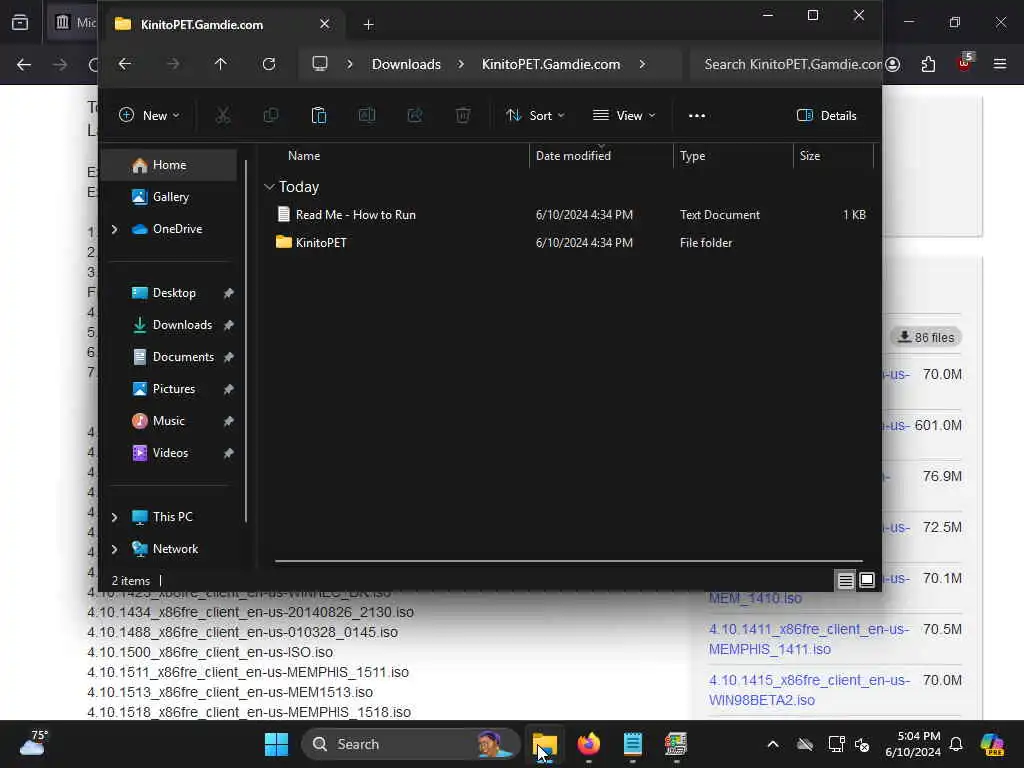Click the Rename icon in the toolbar
Image resolution: width=1024 pixels, height=768 pixels.
pos(367,116)
